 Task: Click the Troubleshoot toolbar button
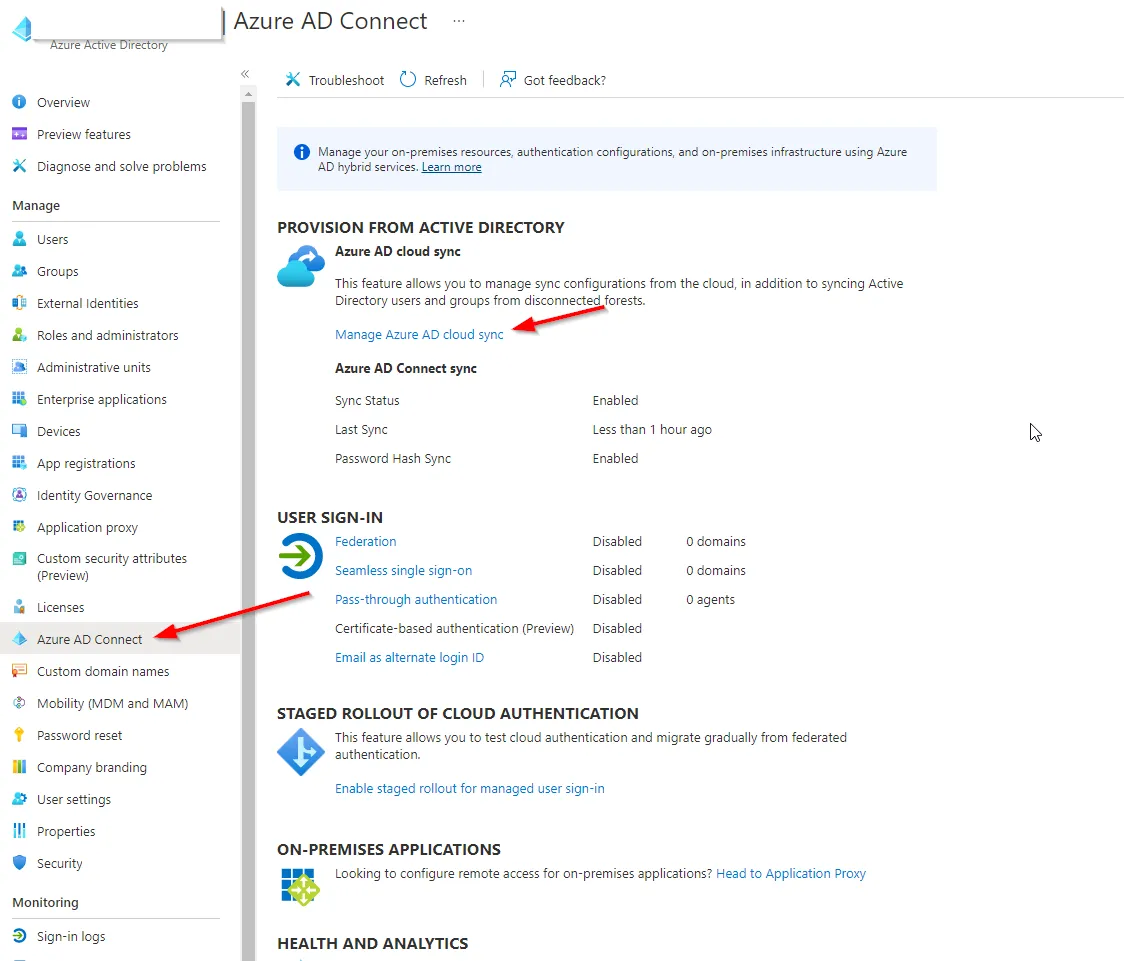coord(335,80)
